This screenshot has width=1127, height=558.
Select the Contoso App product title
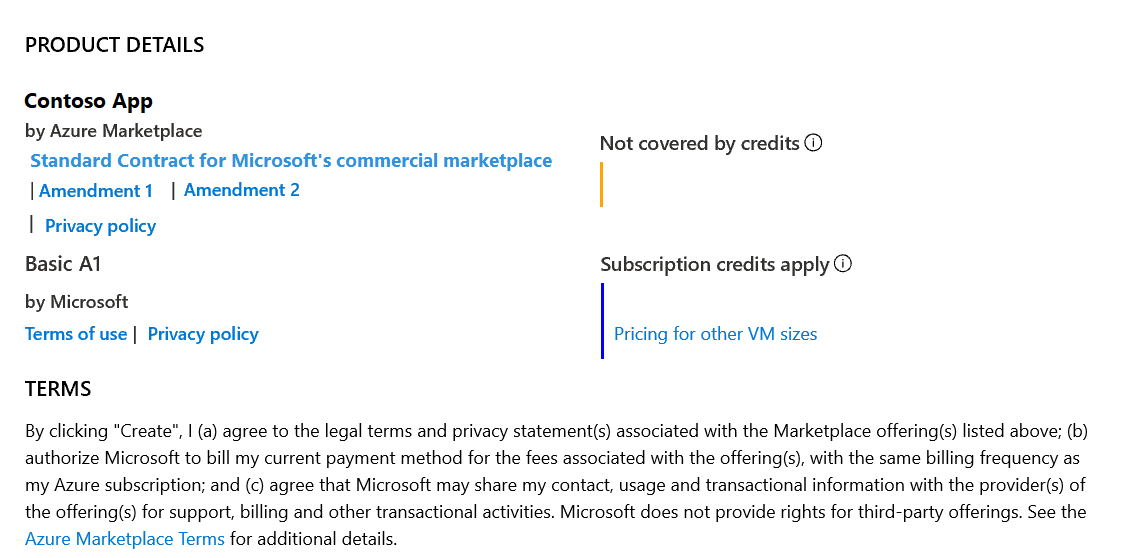coord(88,101)
